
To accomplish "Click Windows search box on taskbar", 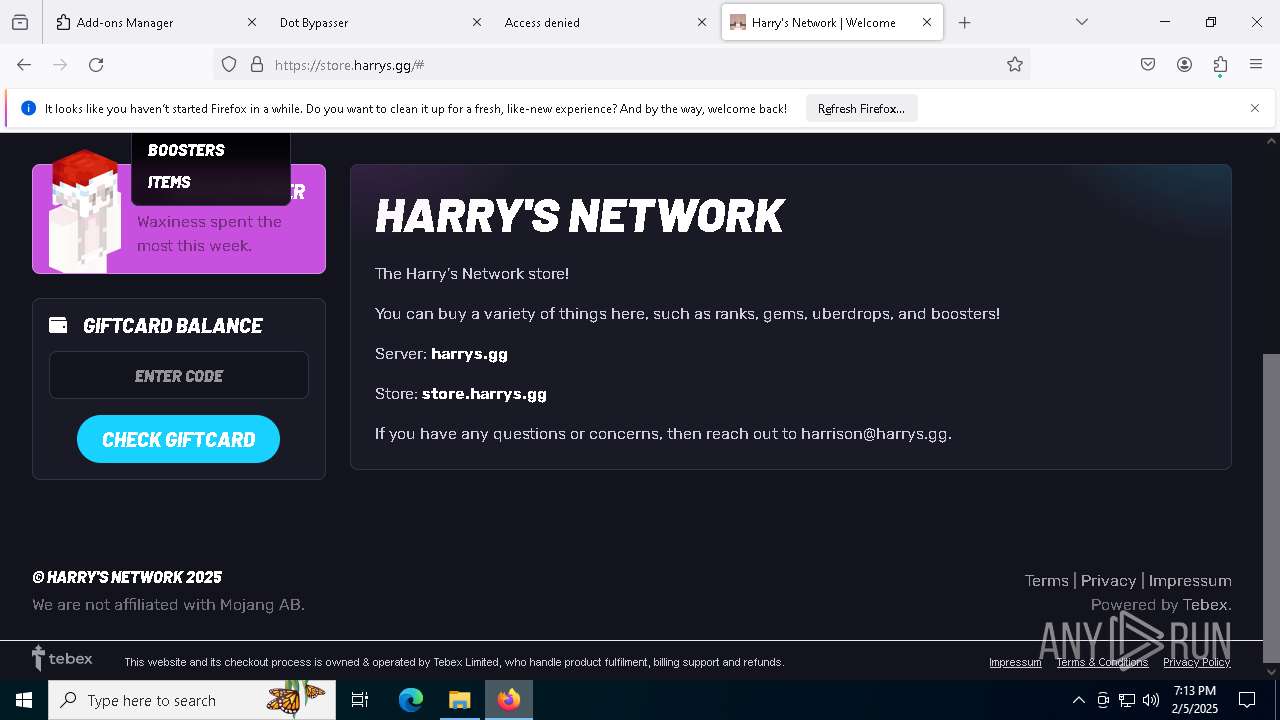I will [192, 700].
